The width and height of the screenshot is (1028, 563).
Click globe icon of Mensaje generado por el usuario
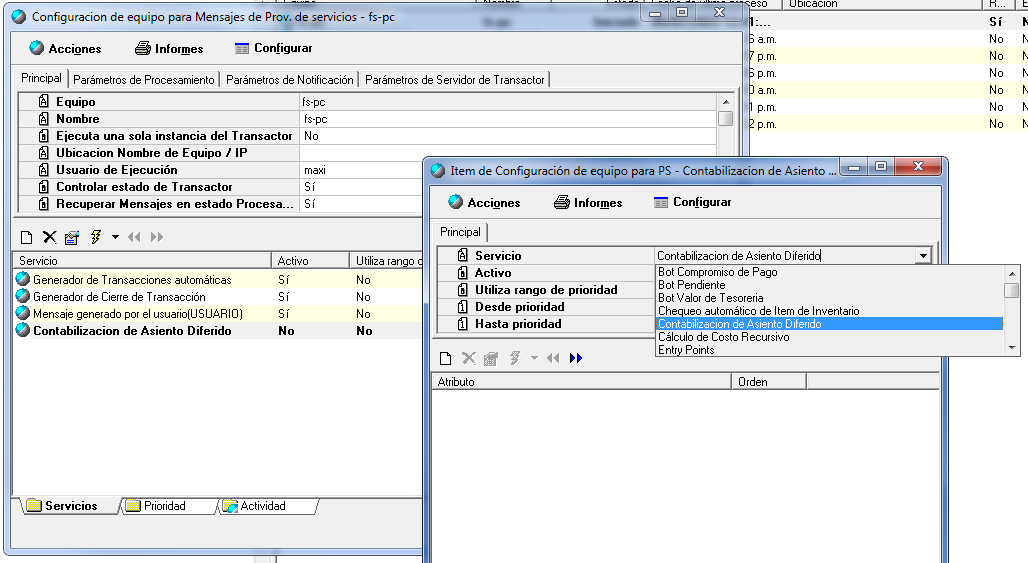coord(23,313)
